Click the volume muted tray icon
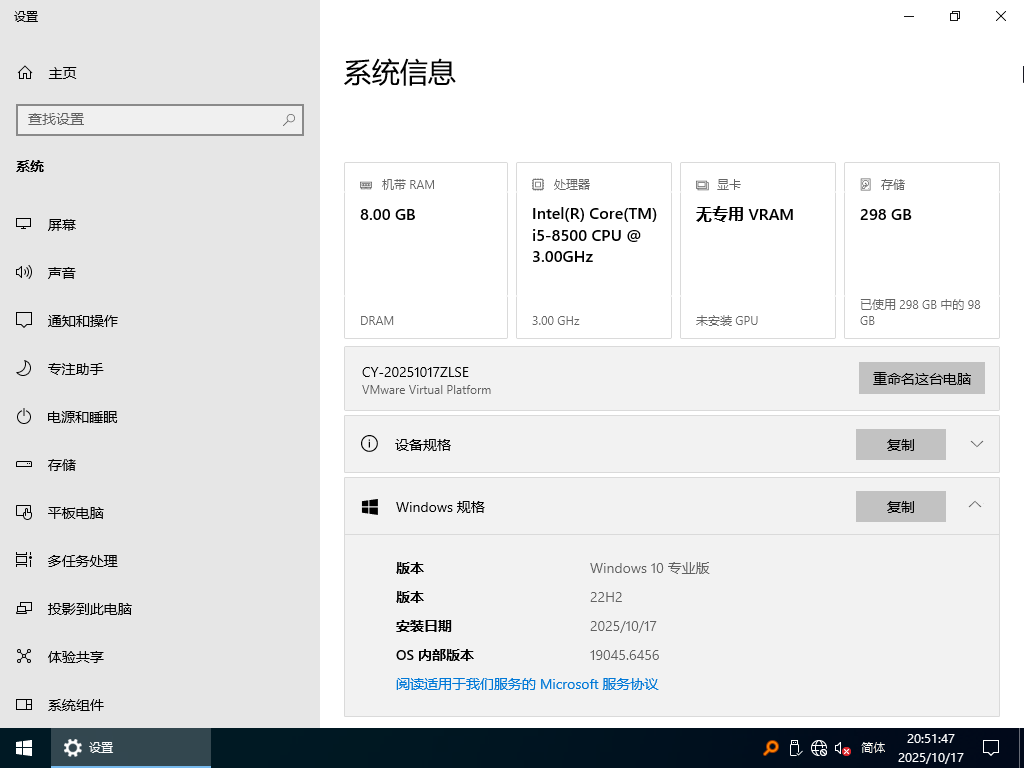Image resolution: width=1024 pixels, height=768 pixels. 843,748
